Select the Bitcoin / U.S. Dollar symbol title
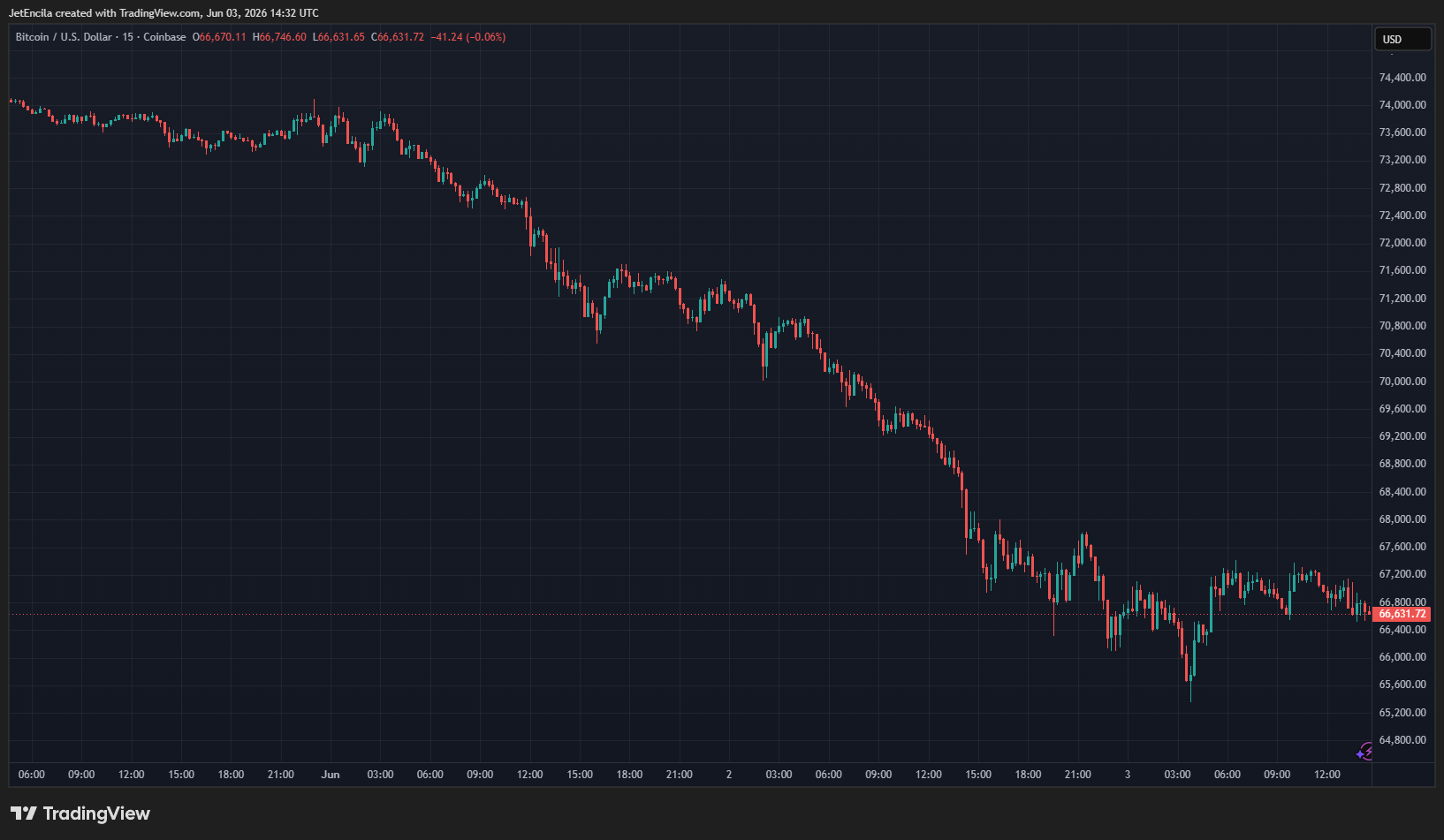Image resolution: width=1444 pixels, height=840 pixels. point(64,37)
